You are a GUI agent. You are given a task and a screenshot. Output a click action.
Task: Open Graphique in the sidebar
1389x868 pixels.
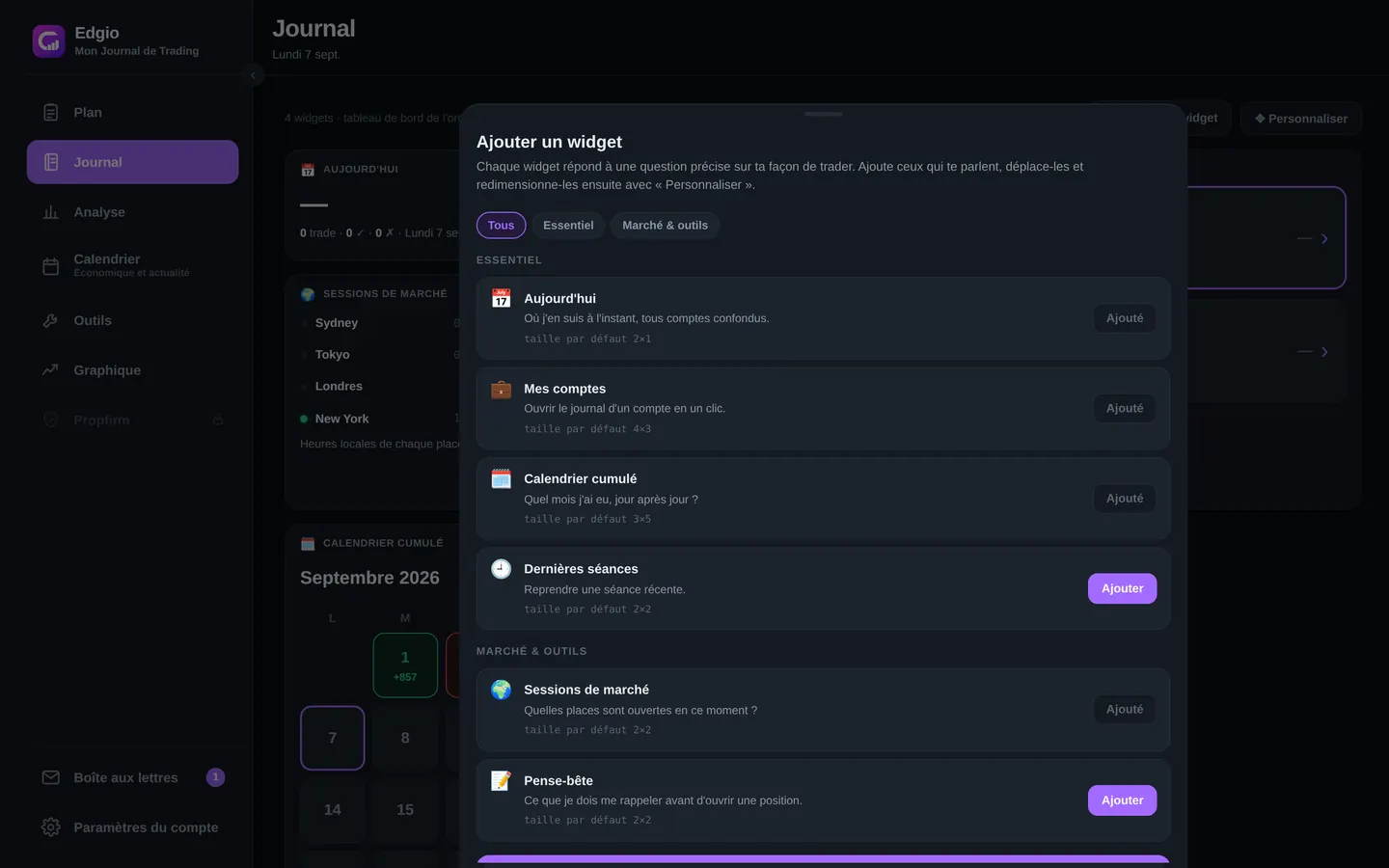(x=132, y=370)
